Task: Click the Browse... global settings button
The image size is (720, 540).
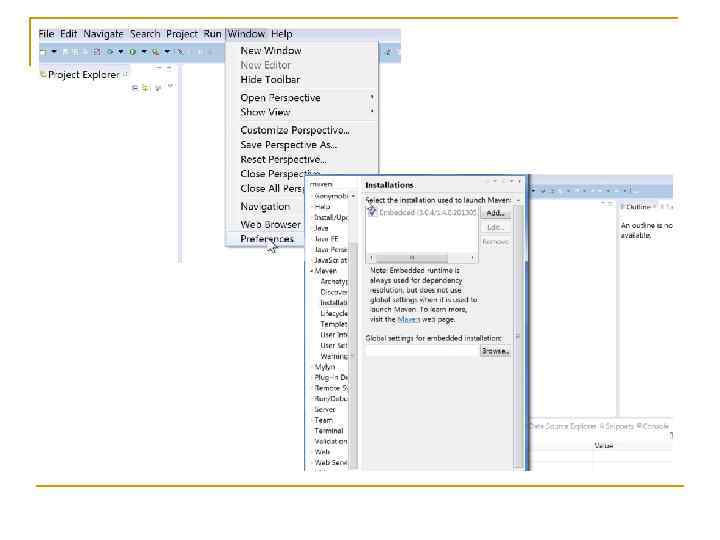Action: tap(495, 351)
